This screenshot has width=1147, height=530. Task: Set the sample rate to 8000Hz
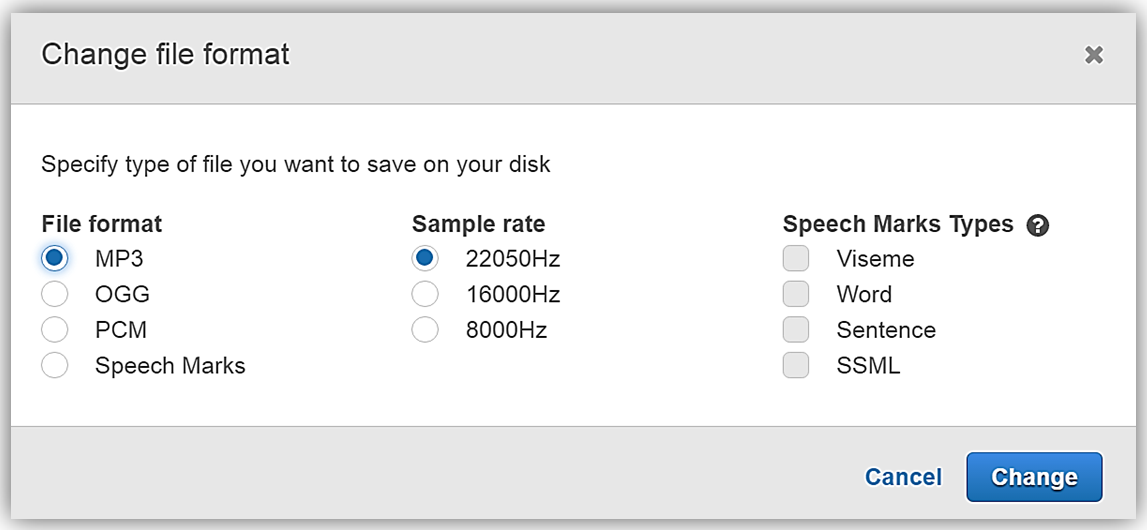tap(425, 330)
